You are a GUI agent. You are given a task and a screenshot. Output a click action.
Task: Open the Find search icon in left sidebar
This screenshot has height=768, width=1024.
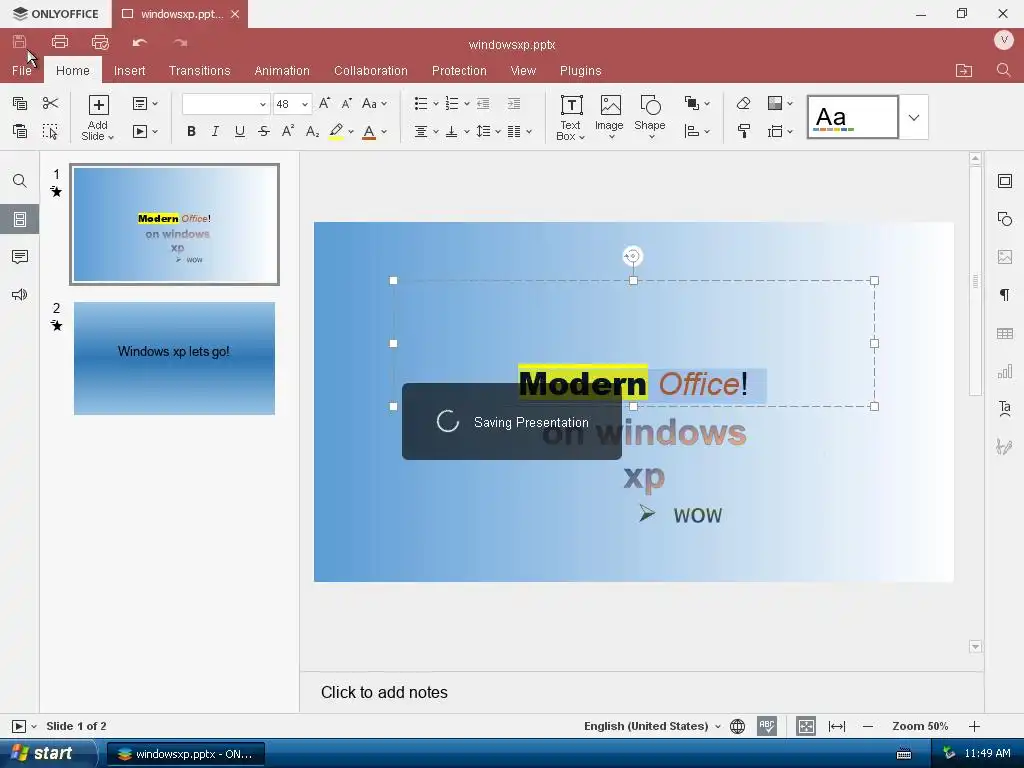[x=20, y=181]
